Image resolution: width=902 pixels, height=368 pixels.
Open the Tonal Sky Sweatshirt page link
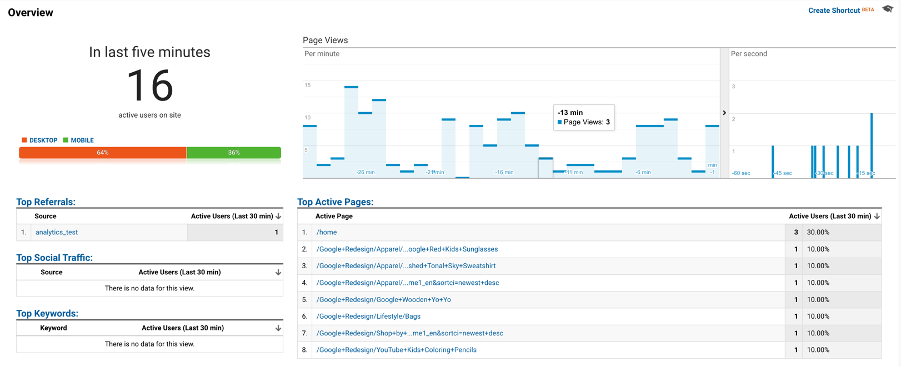406,266
